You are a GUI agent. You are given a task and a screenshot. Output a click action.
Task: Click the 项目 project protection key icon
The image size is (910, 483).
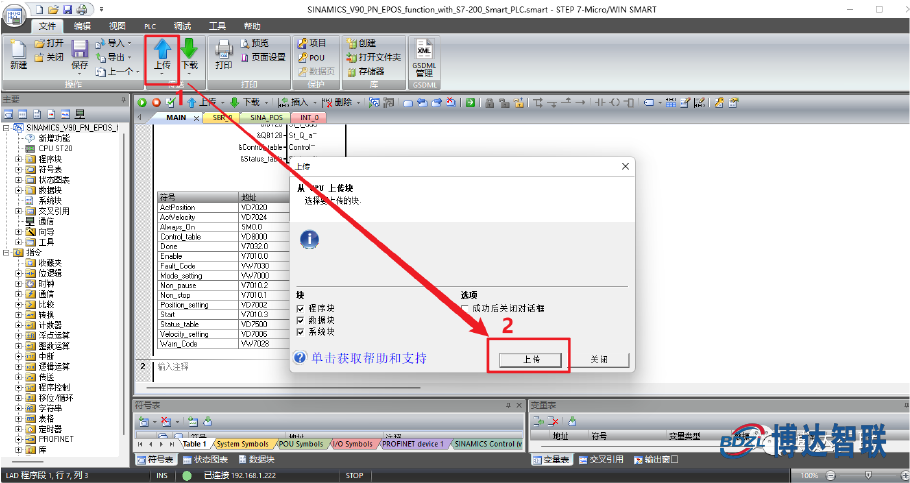coord(302,44)
